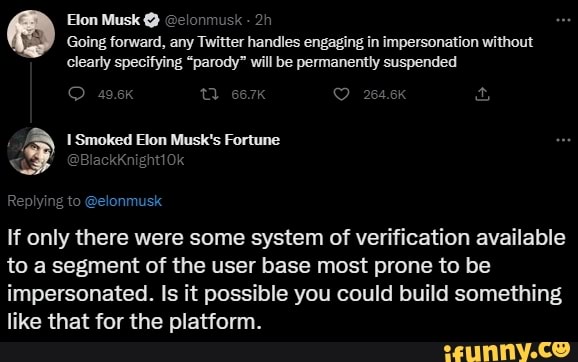The width and height of the screenshot is (578, 362).
Task: Click the verified checkmark badge
Action: tap(151, 20)
